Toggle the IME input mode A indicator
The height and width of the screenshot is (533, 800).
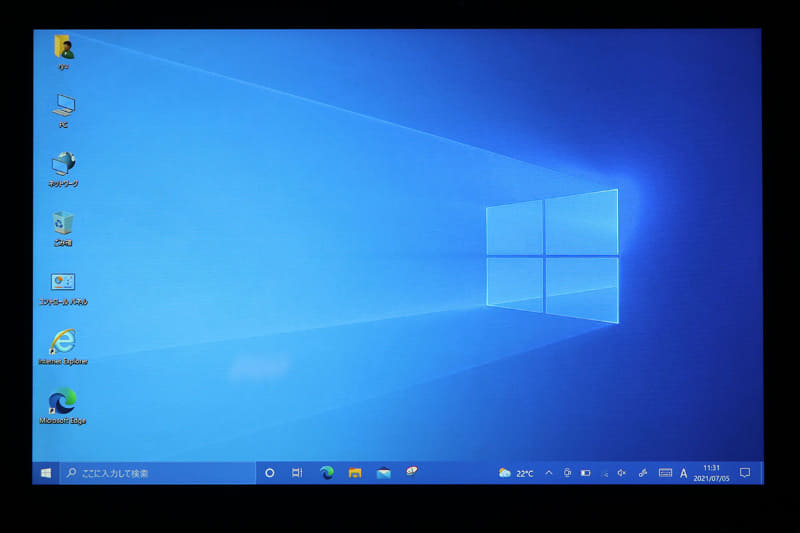point(684,473)
